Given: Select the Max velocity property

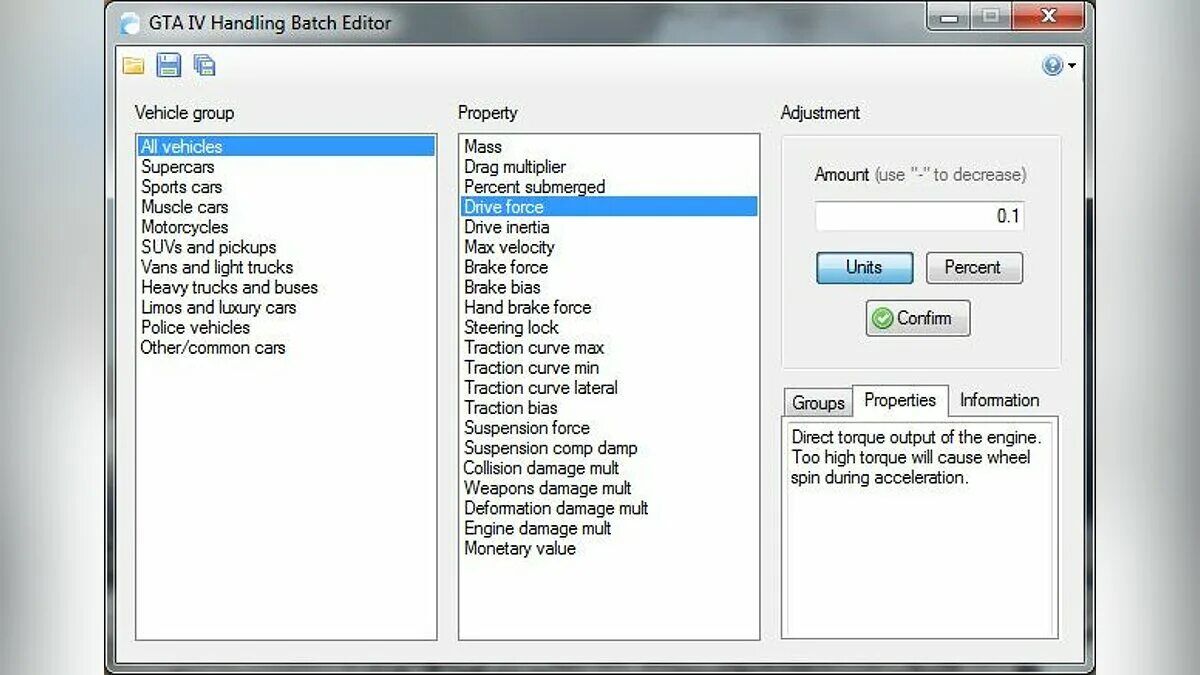Looking at the screenshot, I should coord(609,247).
